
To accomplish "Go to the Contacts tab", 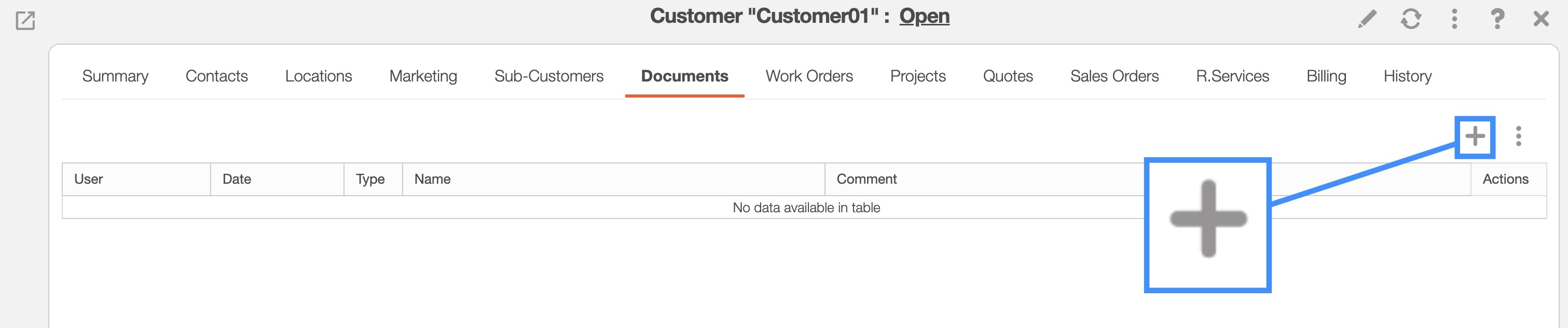I will pyautogui.click(x=217, y=76).
